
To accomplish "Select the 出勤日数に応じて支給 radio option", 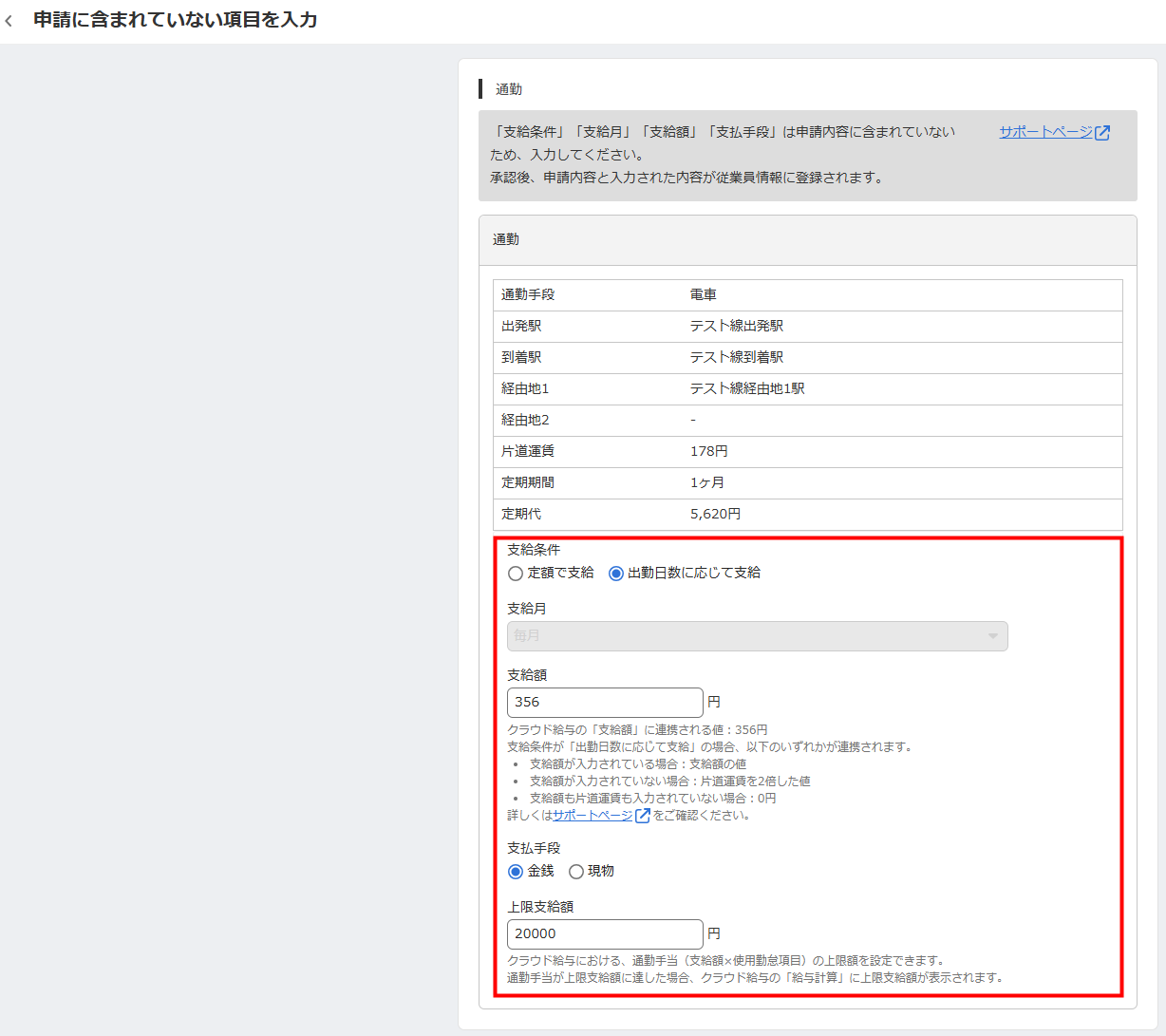I will (x=616, y=574).
